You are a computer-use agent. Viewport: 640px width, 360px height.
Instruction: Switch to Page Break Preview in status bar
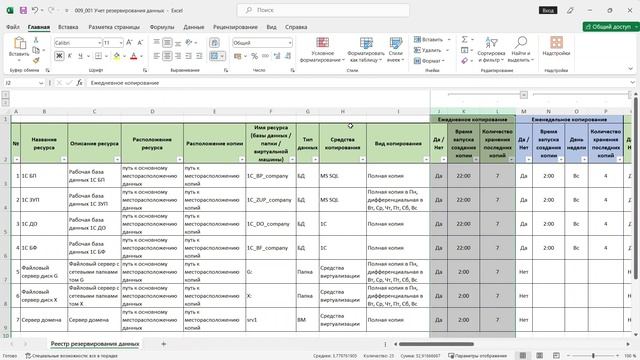coord(556,356)
